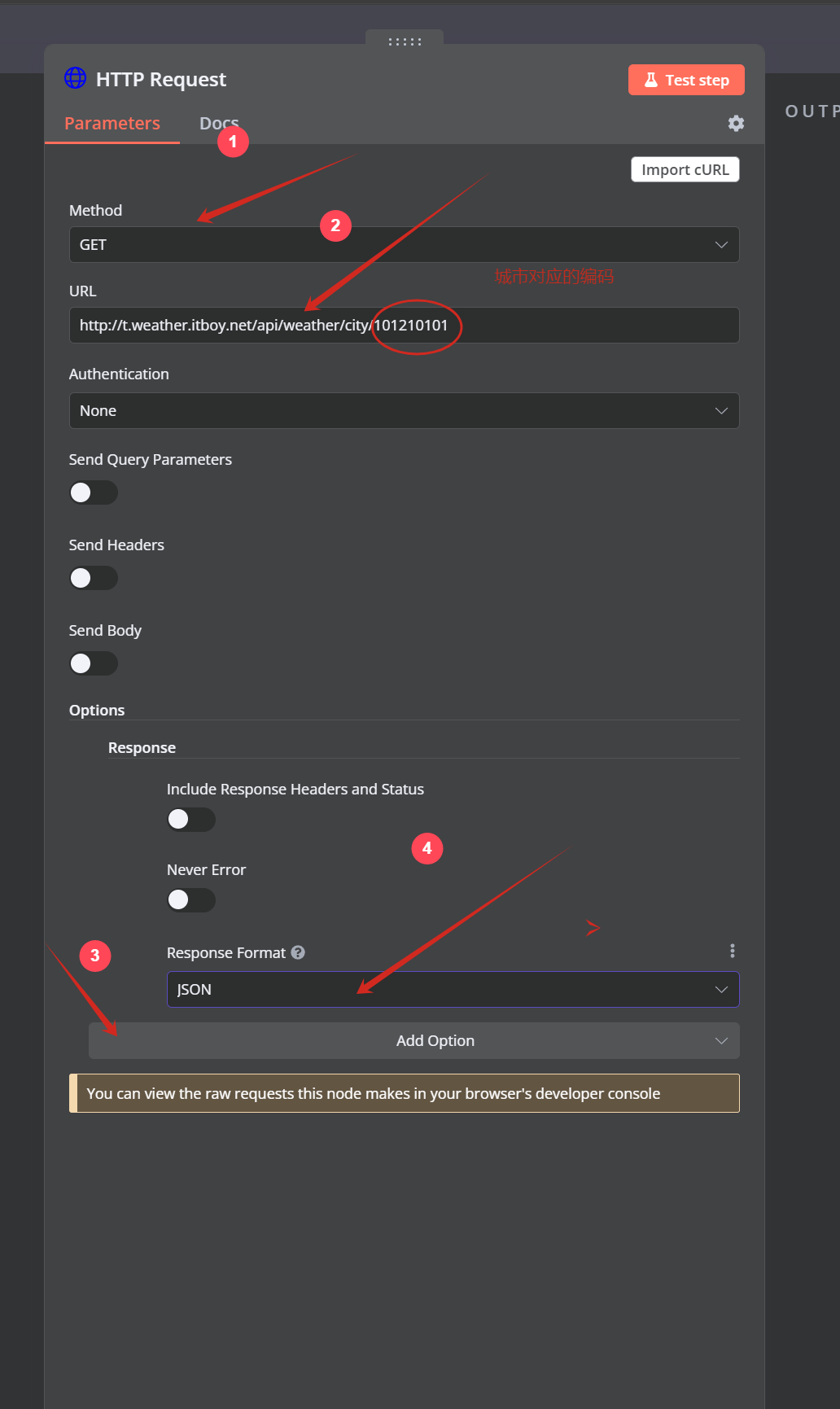Viewport: 840px width, 1409px height.
Task: Open Response Format three-dot options menu
Action: click(x=733, y=951)
